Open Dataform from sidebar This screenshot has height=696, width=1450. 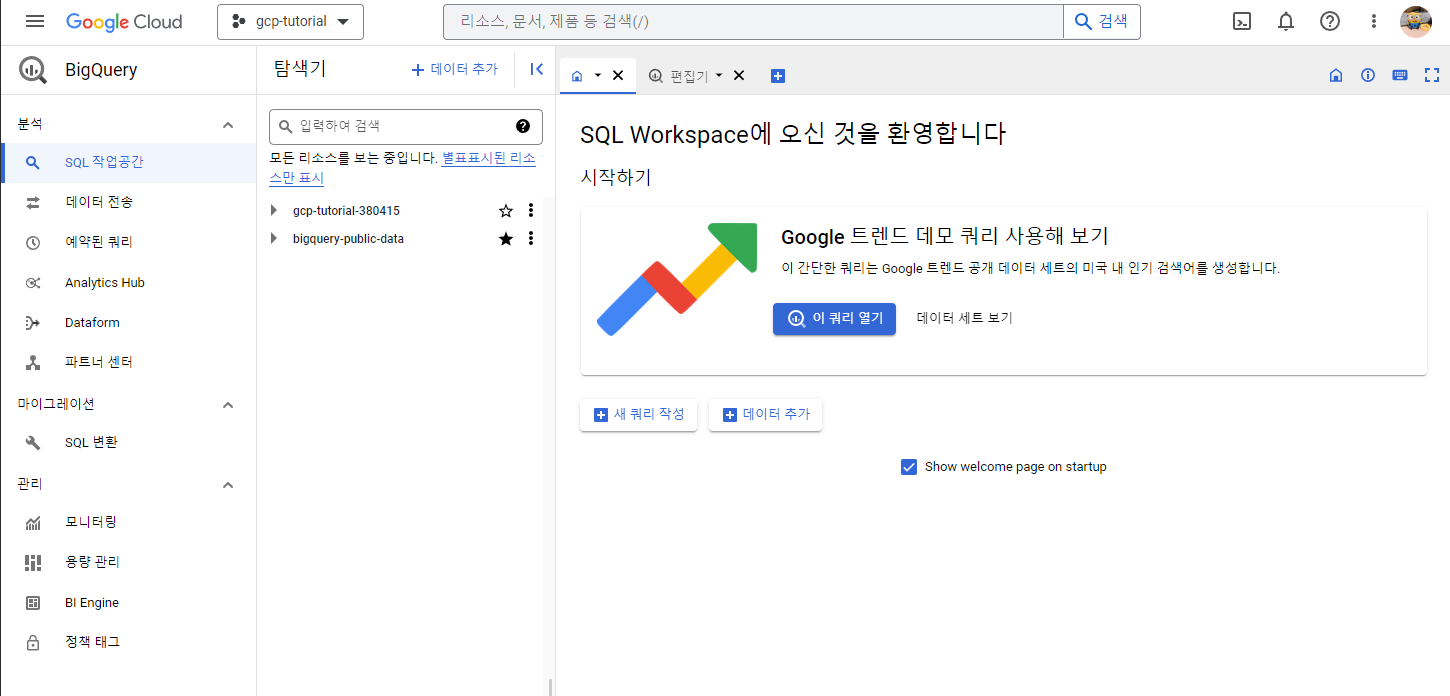point(128,322)
